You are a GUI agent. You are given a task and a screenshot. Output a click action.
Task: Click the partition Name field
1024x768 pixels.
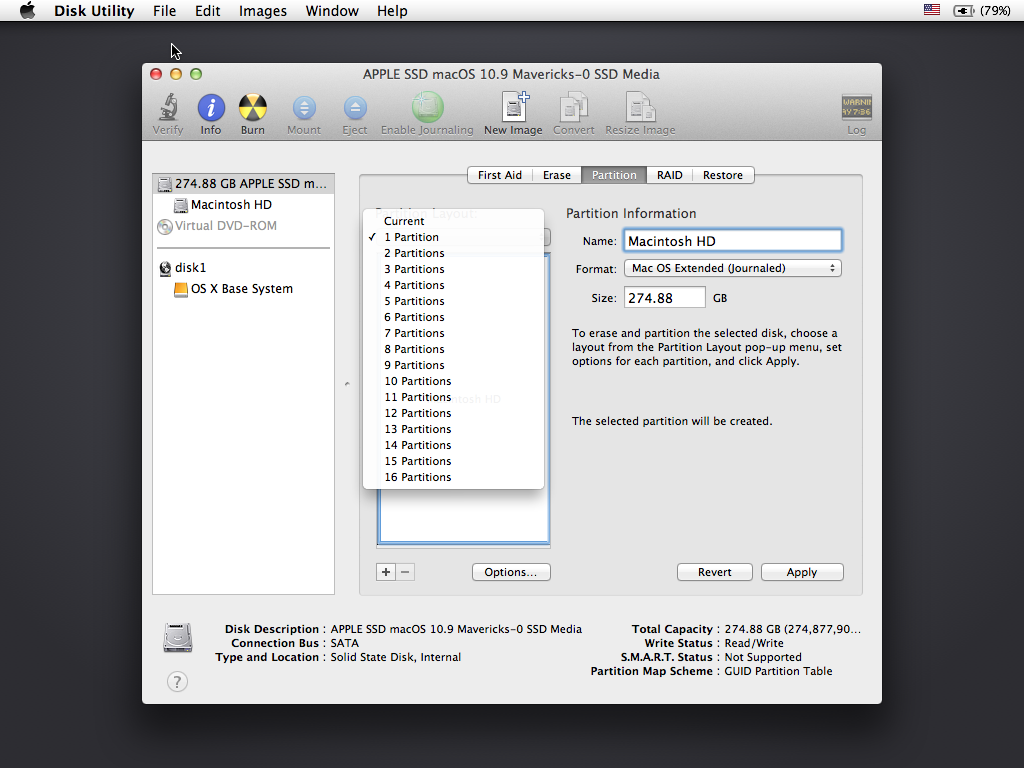tap(733, 241)
